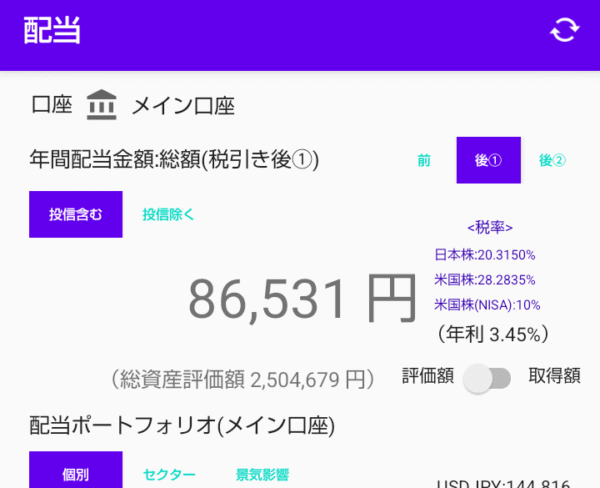Screen dimensions: 600x488
Task: Tap the refresh sync icon
Action: 565,30
